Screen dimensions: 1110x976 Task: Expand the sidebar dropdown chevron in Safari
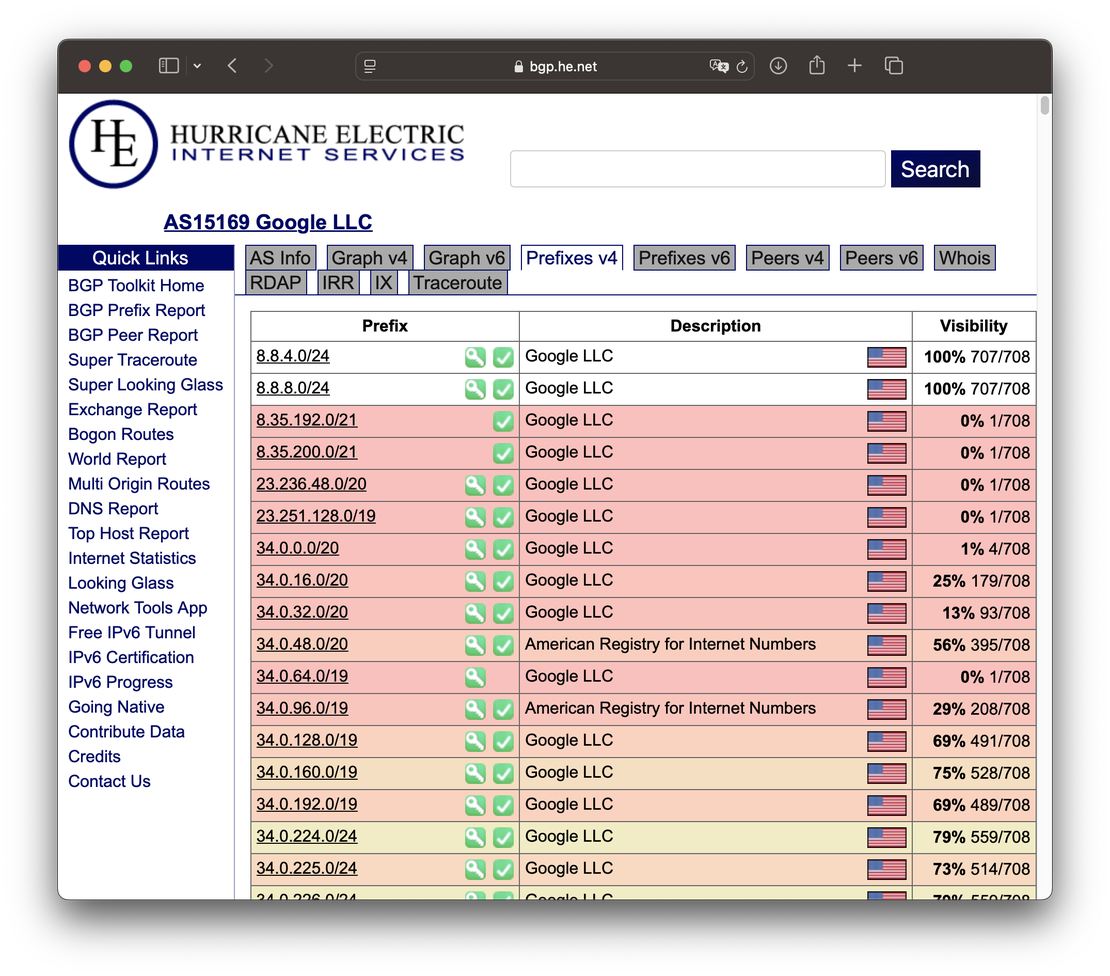point(197,66)
